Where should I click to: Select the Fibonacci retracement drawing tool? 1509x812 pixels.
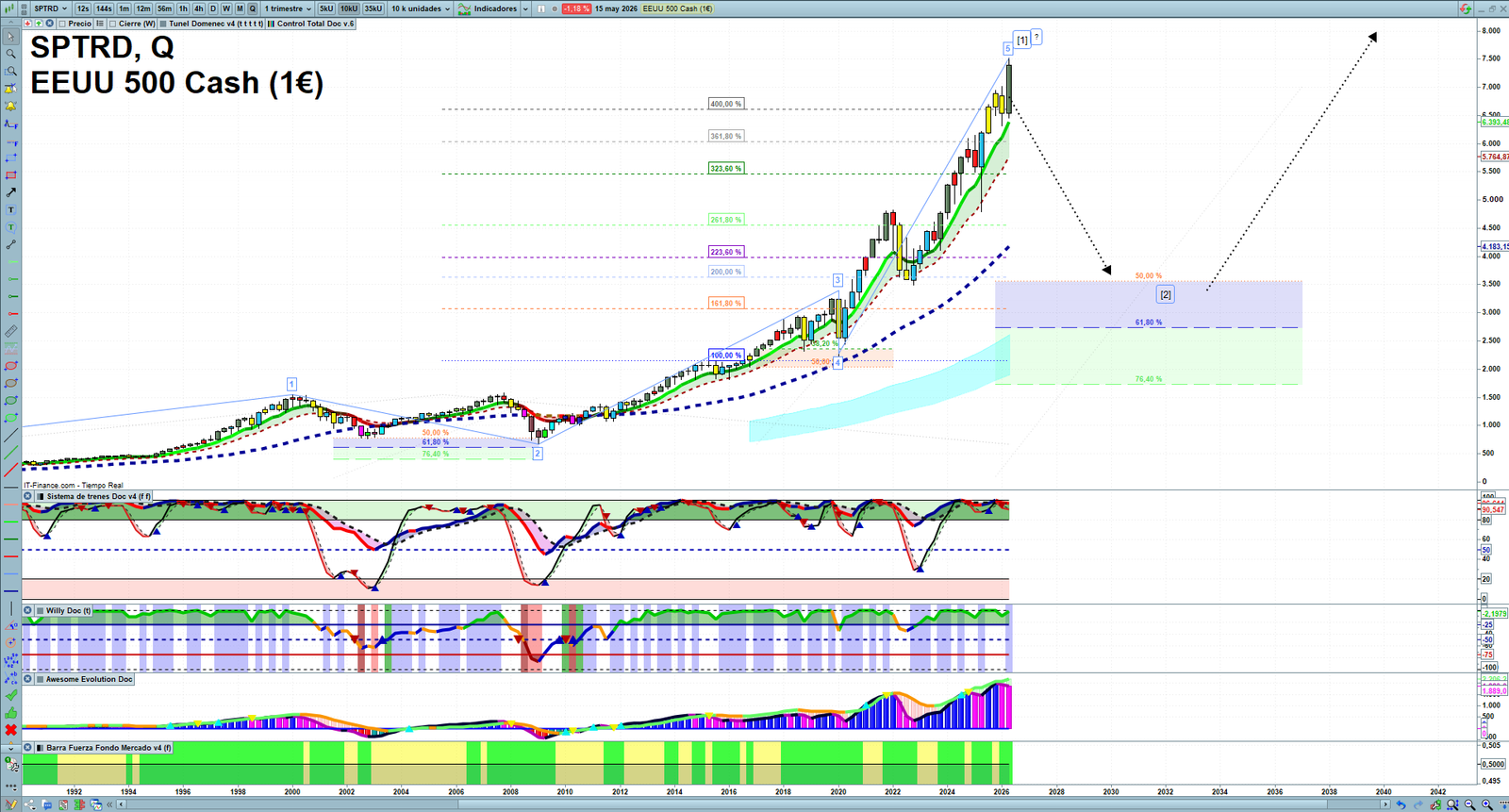10,124
